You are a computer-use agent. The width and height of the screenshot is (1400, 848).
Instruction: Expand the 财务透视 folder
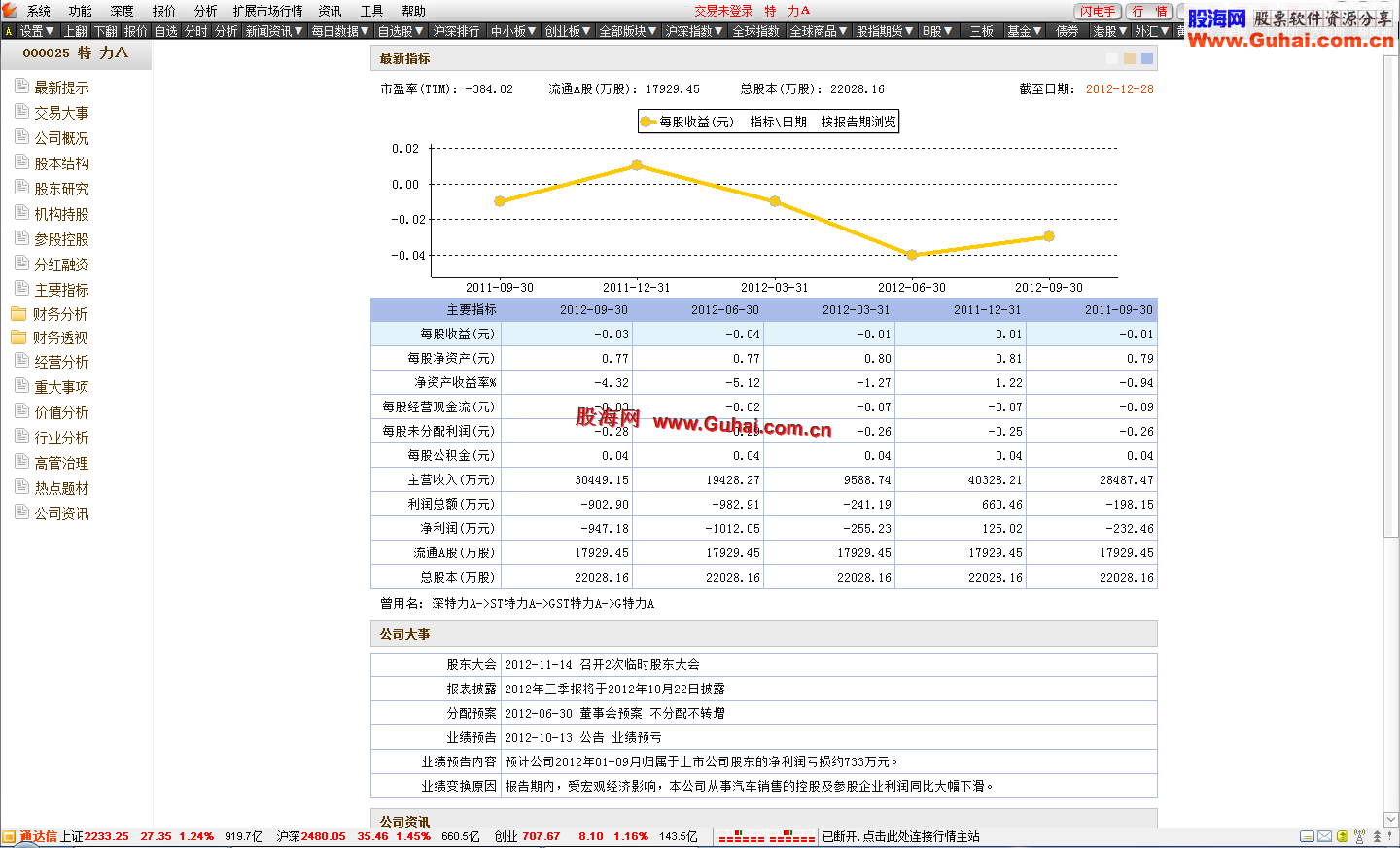coord(50,337)
